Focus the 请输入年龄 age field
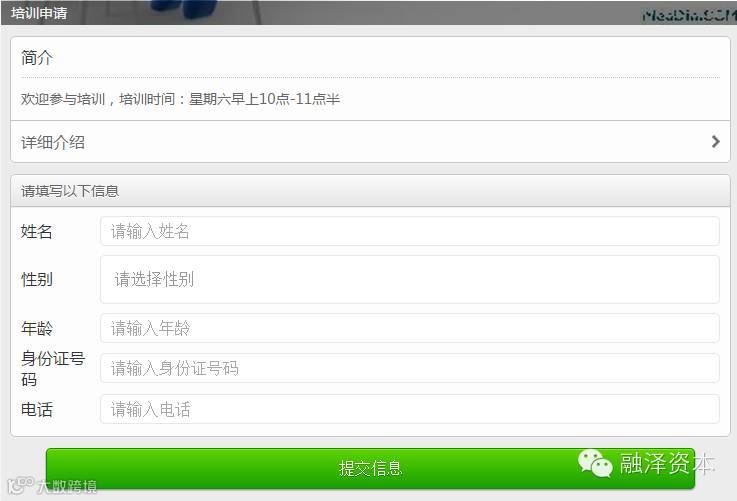The image size is (737, 501). [410, 328]
